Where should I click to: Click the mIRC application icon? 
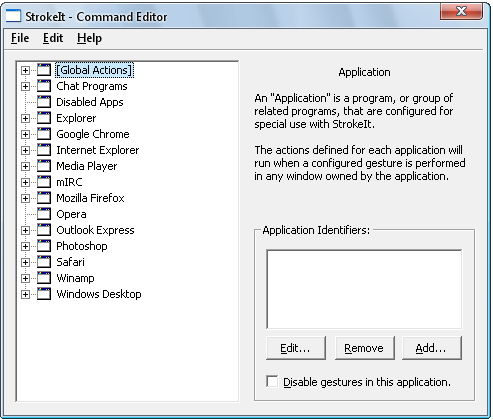click(44, 182)
